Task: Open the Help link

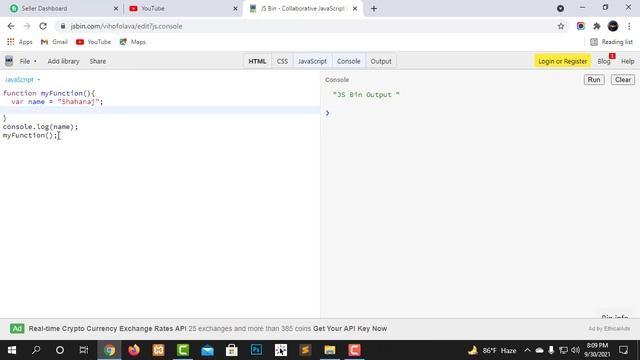Action: pyautogui.click(x=627, y=61)
